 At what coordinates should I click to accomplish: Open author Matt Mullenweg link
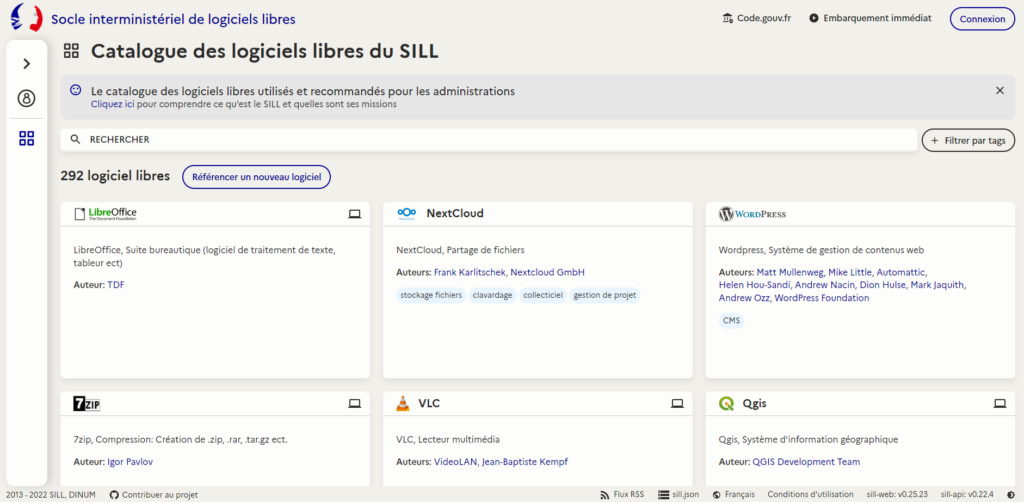tap(790, 272)
